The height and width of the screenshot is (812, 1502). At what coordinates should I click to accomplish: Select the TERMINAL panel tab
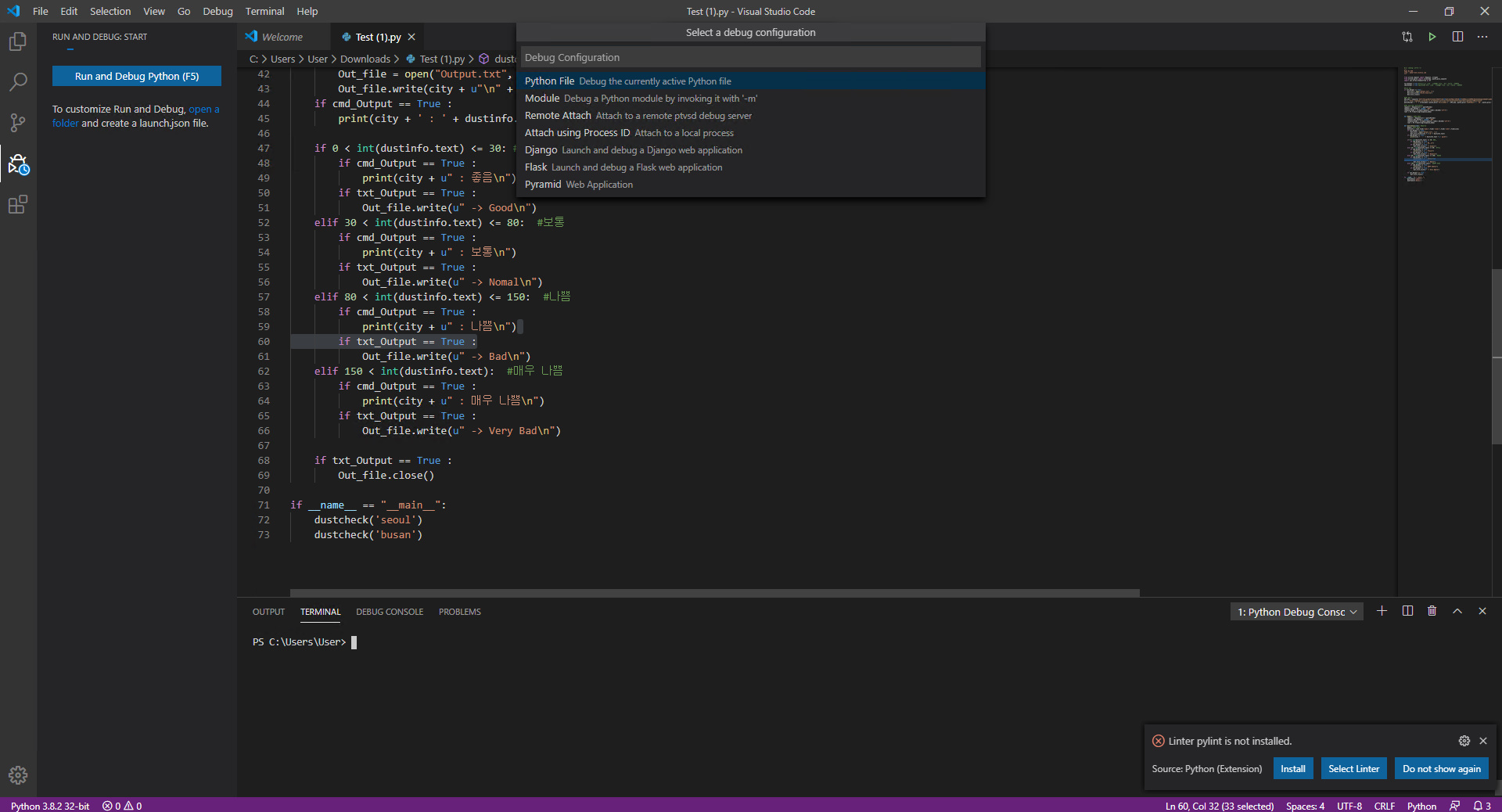click(321, 612)
